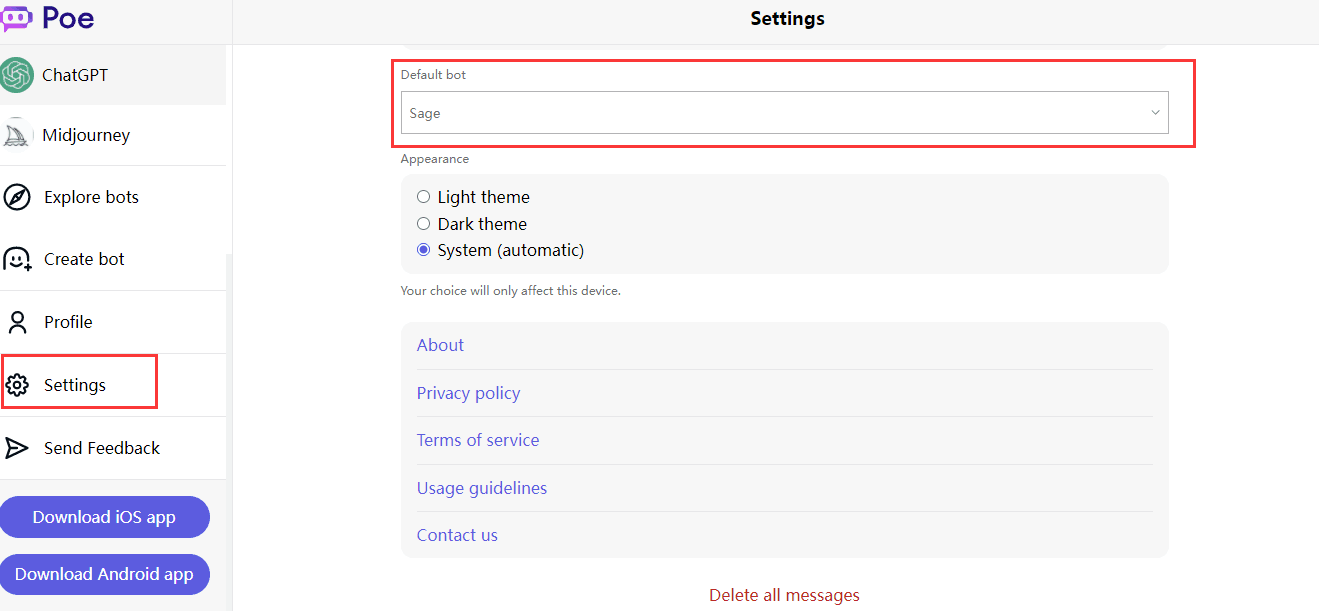Click Delete all messages
The height and width of the screenshot is (611, 1319).
(x=784, y=595)
